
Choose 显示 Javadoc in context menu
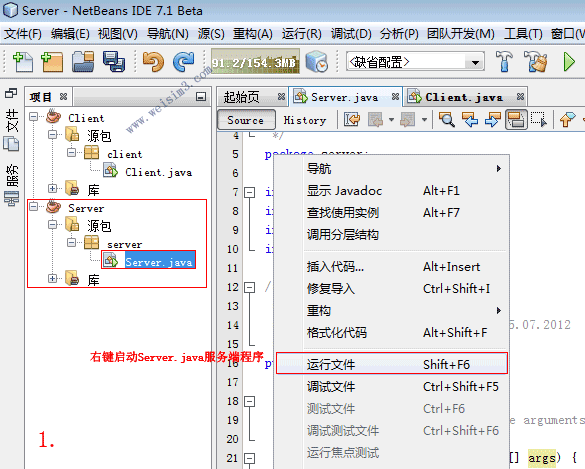coord(392,191)
